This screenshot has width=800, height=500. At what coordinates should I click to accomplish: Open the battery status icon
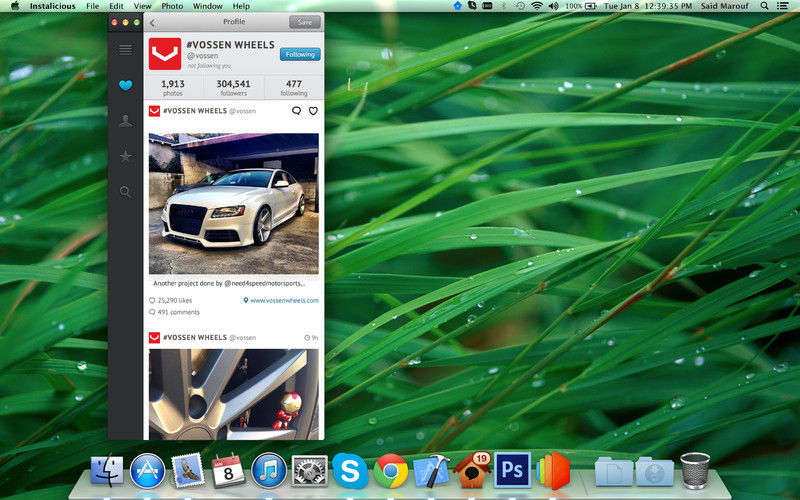point(591,6)
